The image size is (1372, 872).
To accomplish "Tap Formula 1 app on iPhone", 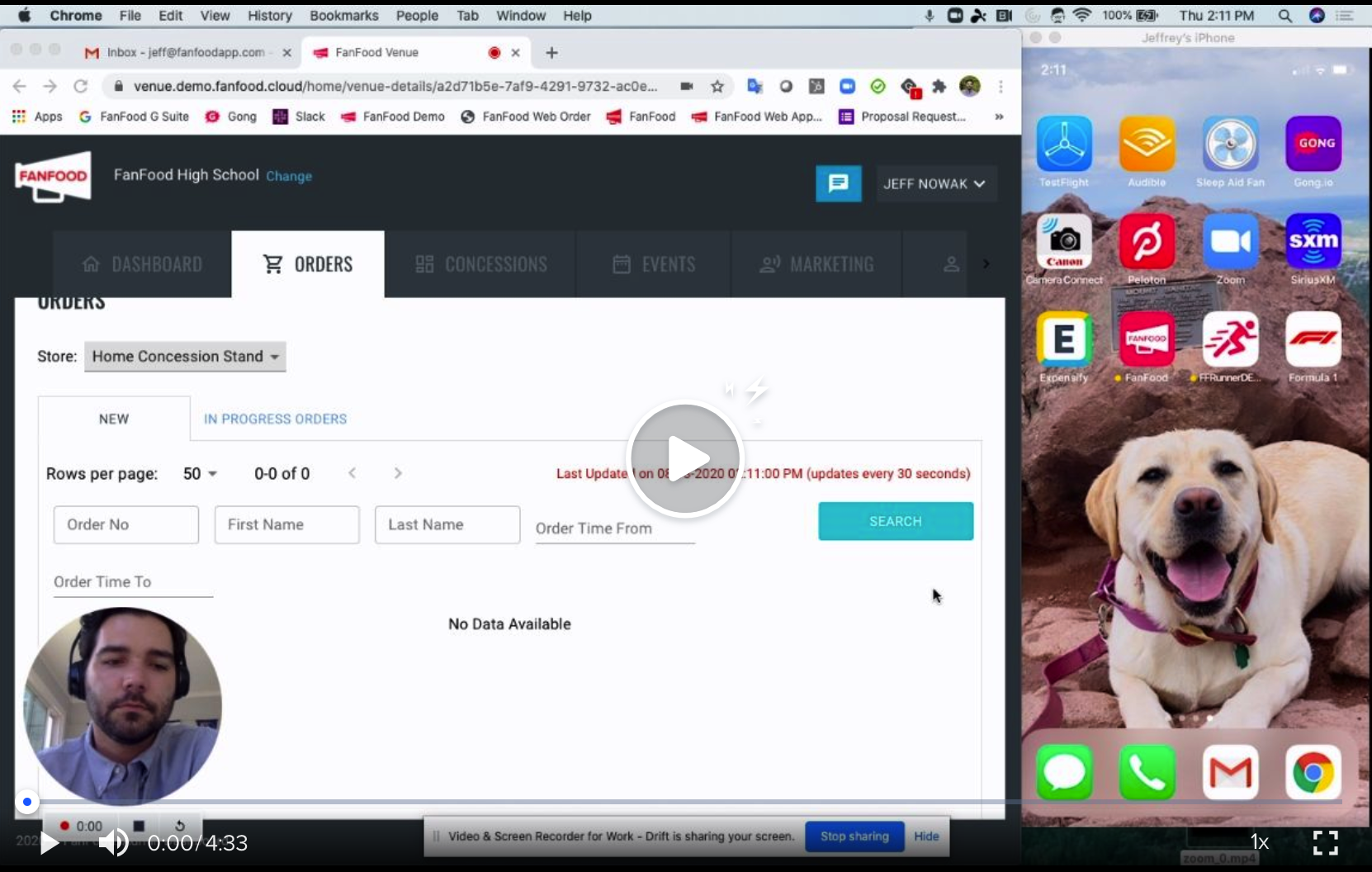I will (1313, 339).
